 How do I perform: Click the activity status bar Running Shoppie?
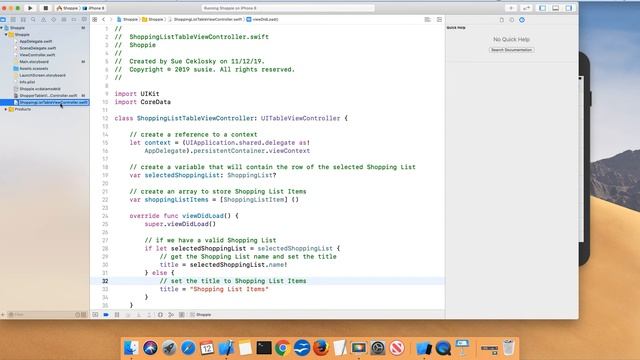[288, 8]
